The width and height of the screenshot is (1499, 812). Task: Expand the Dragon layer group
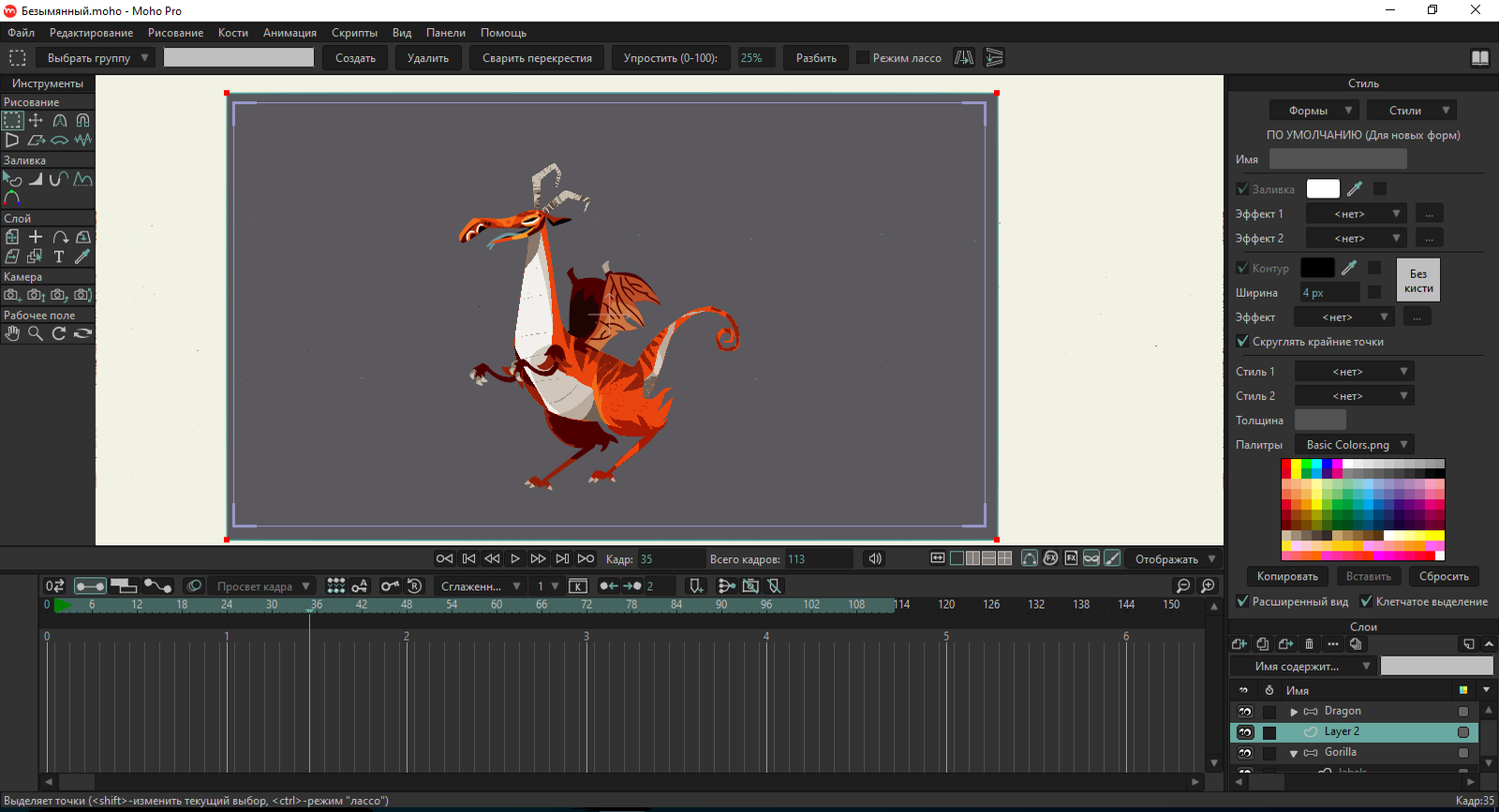click(x=1294, y=712)
